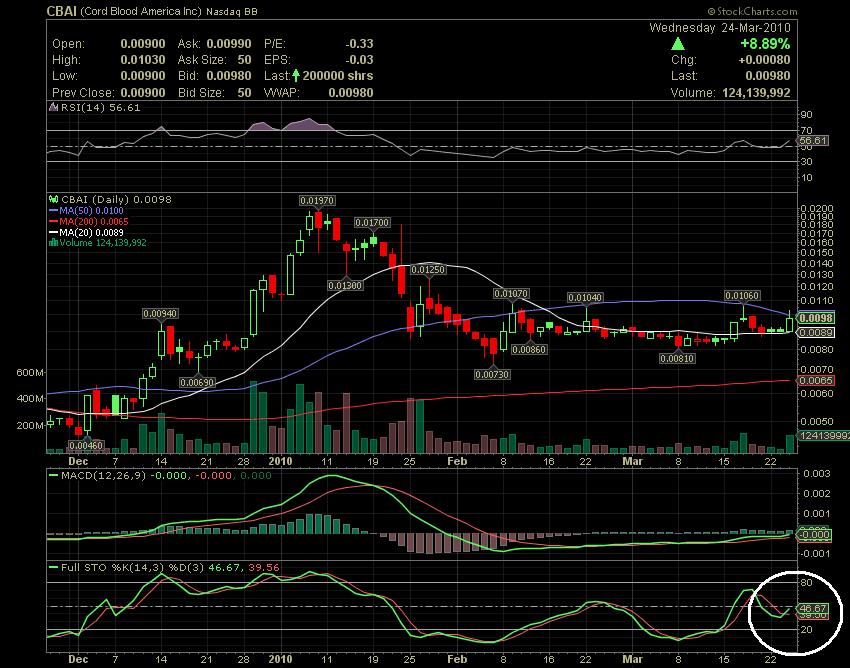850x668 pixels.
Task: Click the 0.00730 price label
Action: [492, 374]
